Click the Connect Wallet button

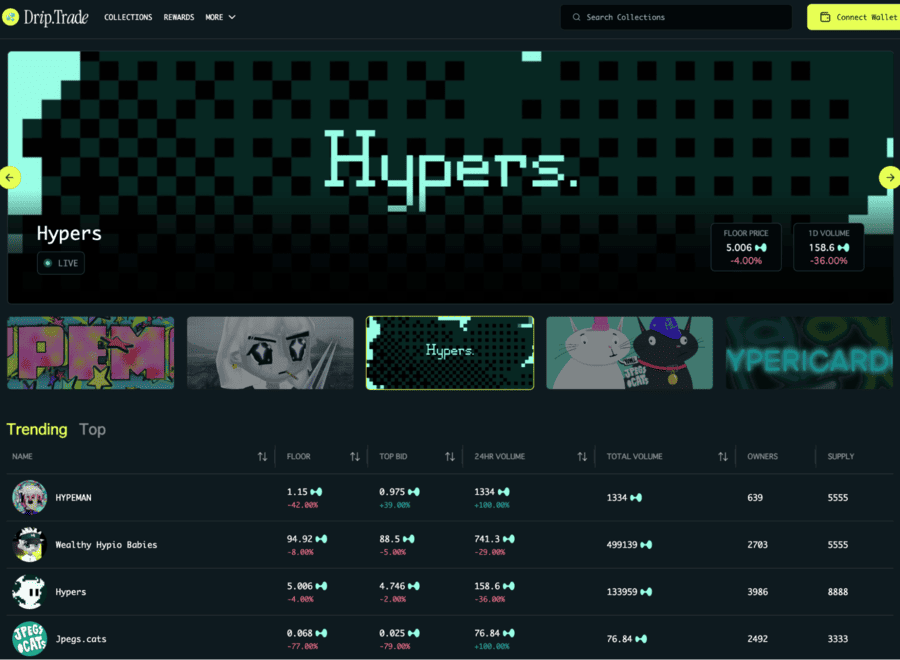click(854, 17)
